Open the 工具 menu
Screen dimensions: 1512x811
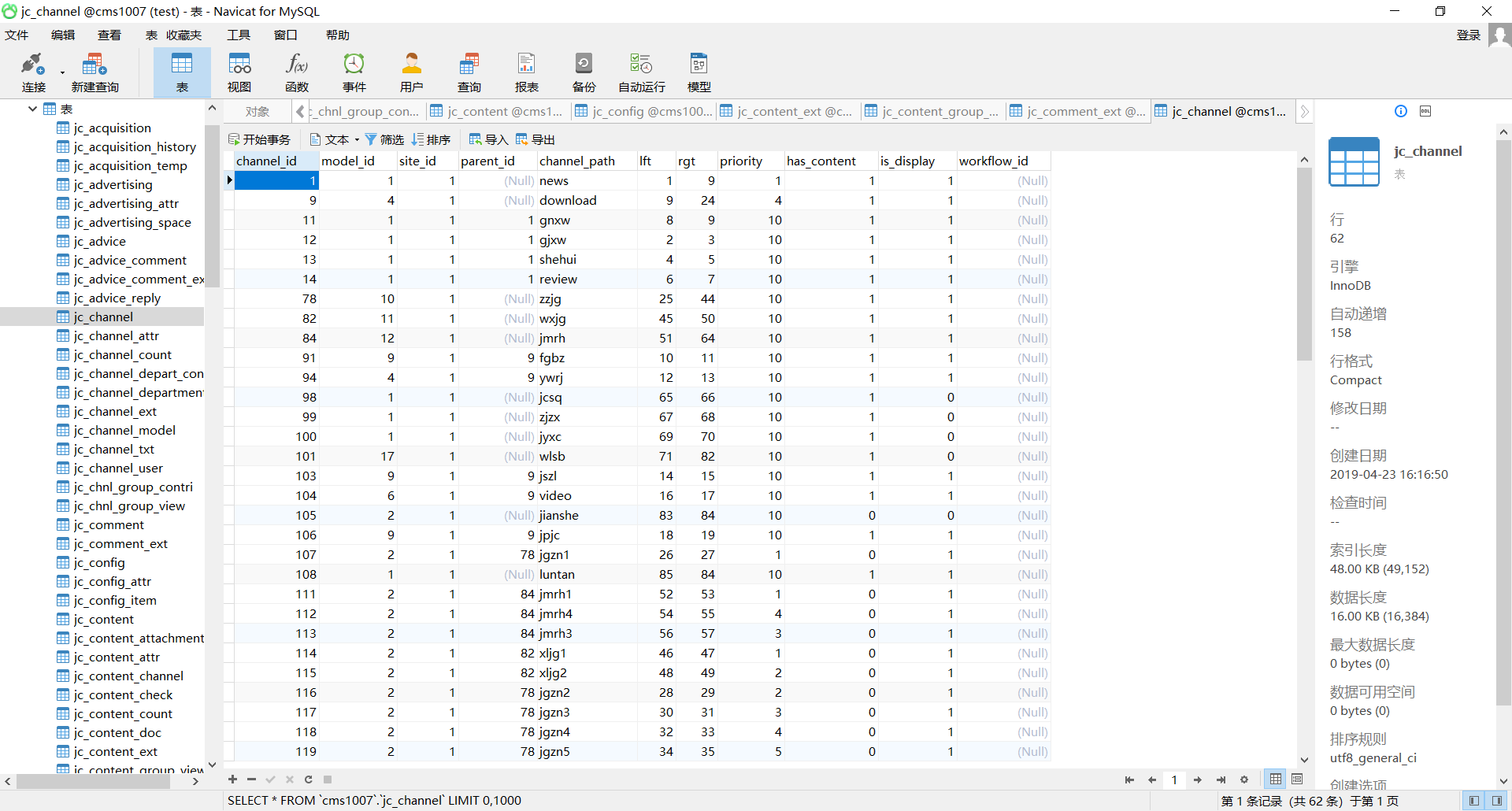[x=238, y=35]
